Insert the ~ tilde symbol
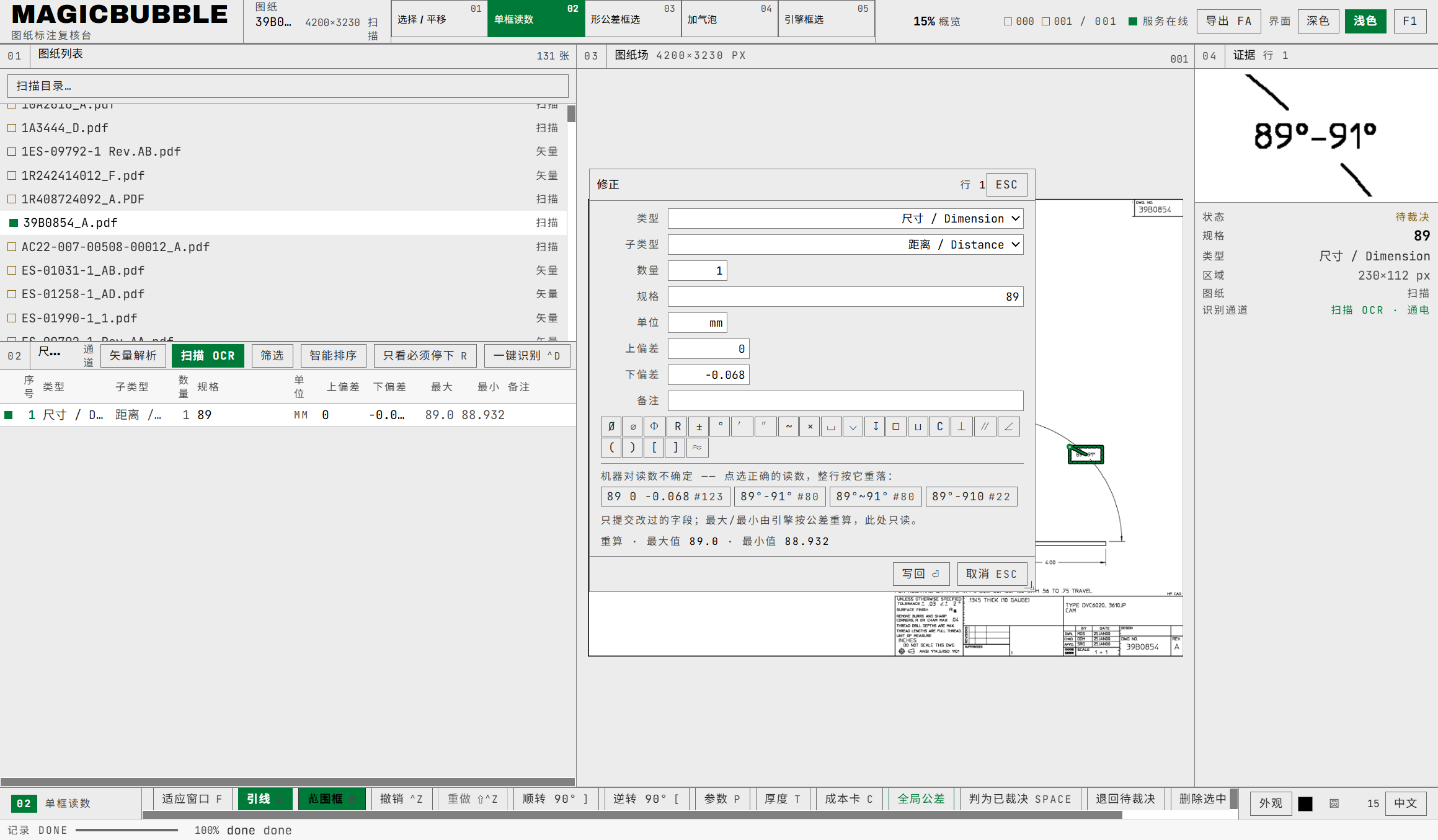 point(789,427)
